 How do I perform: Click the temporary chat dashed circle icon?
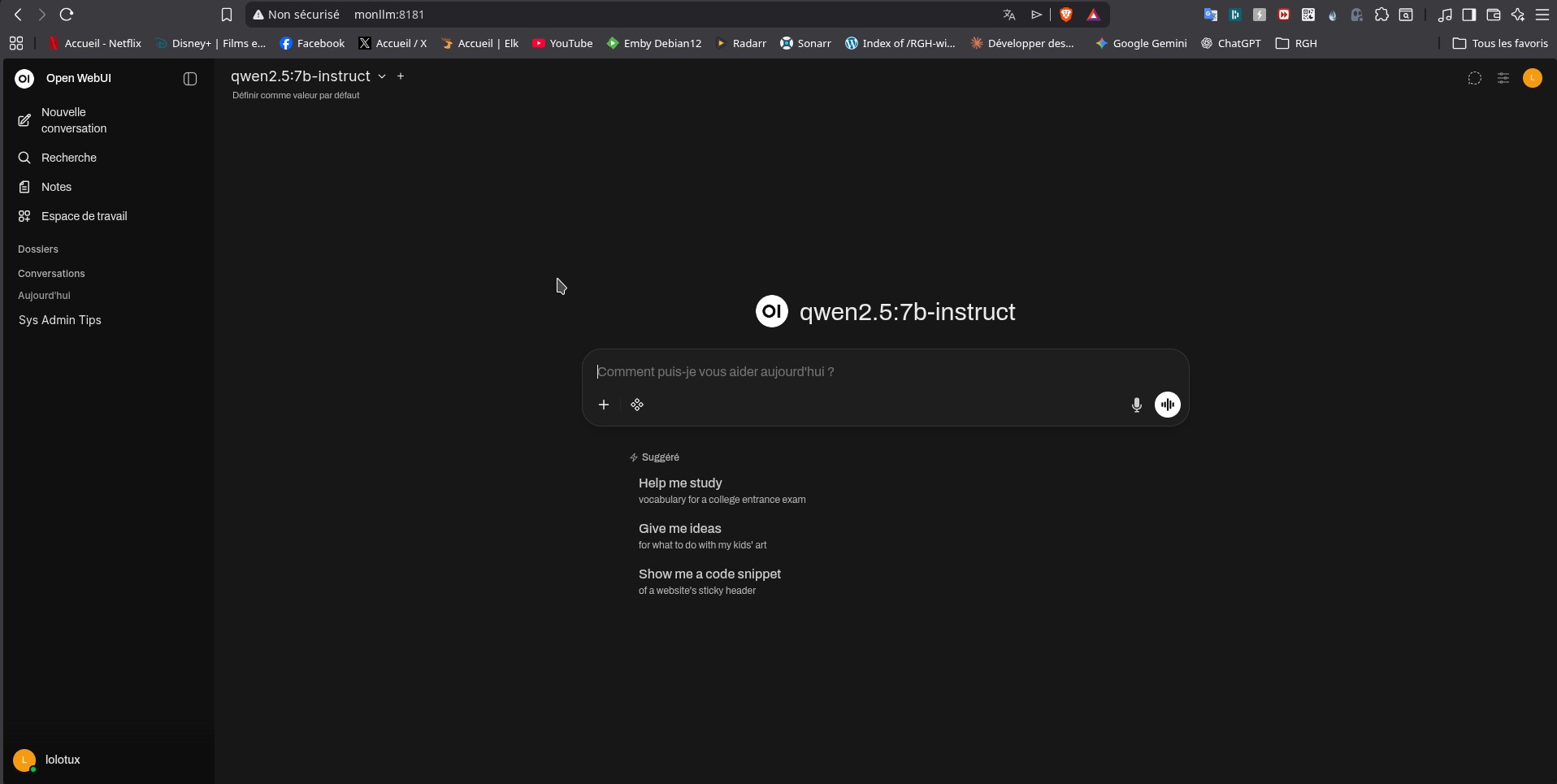1474,78
